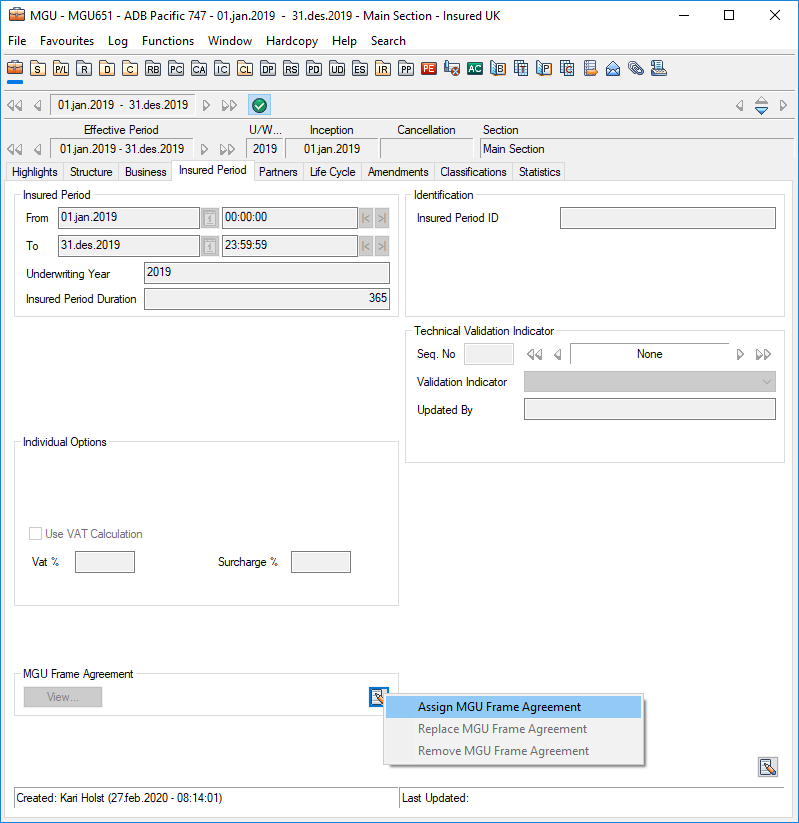Screen dimensions: 799x823
Task: Click the briefcase toolbar icon
Action: (x=15, y=68)
